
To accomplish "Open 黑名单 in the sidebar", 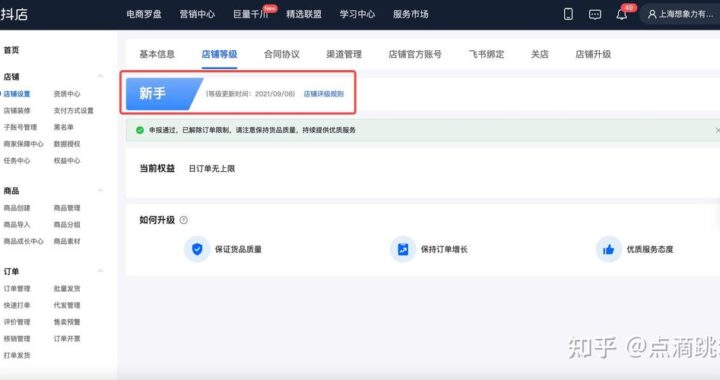I will [63, 127].
